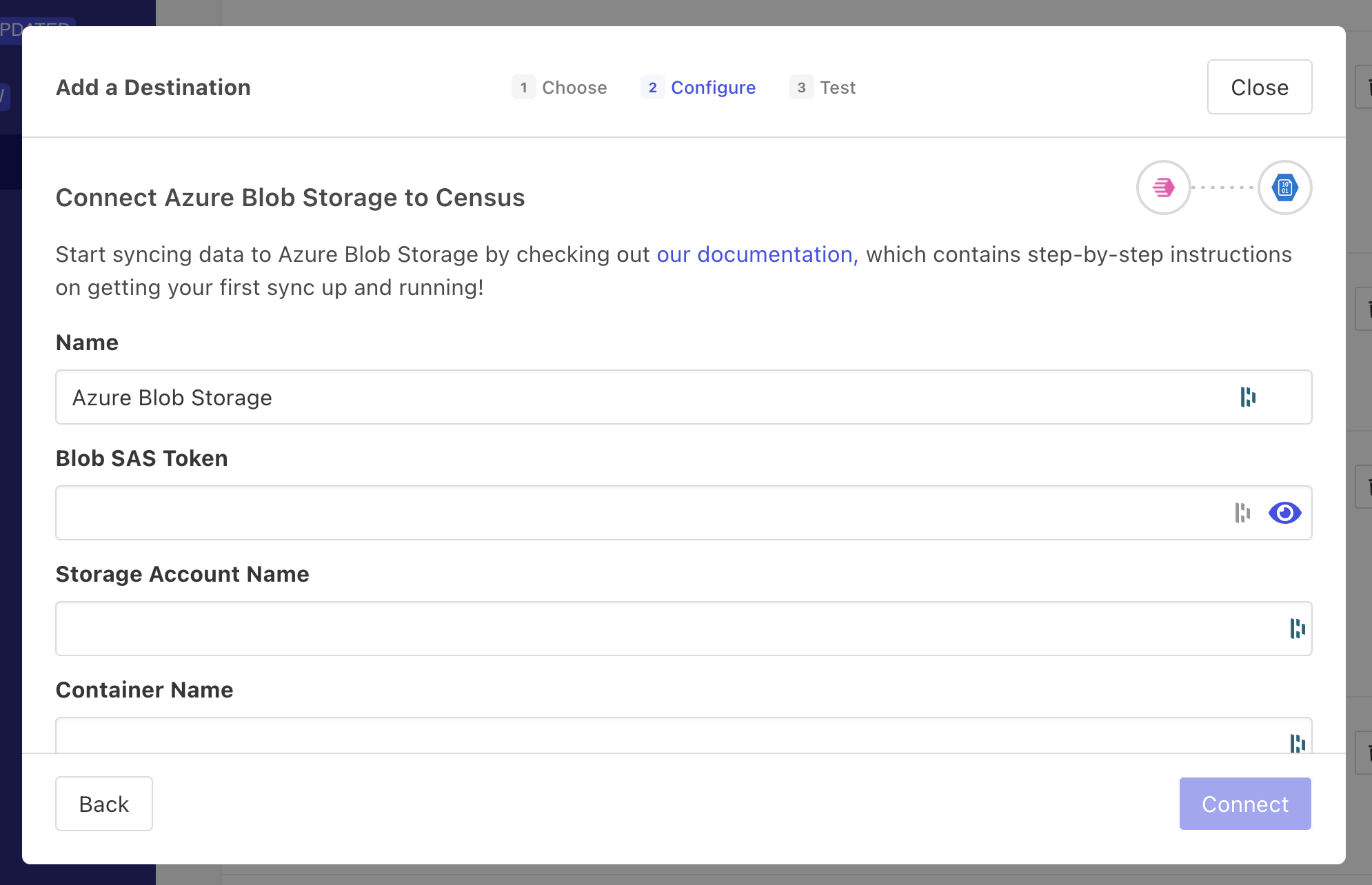Click password manager icon in Blob SAS Token field
The height and width of the screenshot is (885, 1372).
tap(1242, 513)
